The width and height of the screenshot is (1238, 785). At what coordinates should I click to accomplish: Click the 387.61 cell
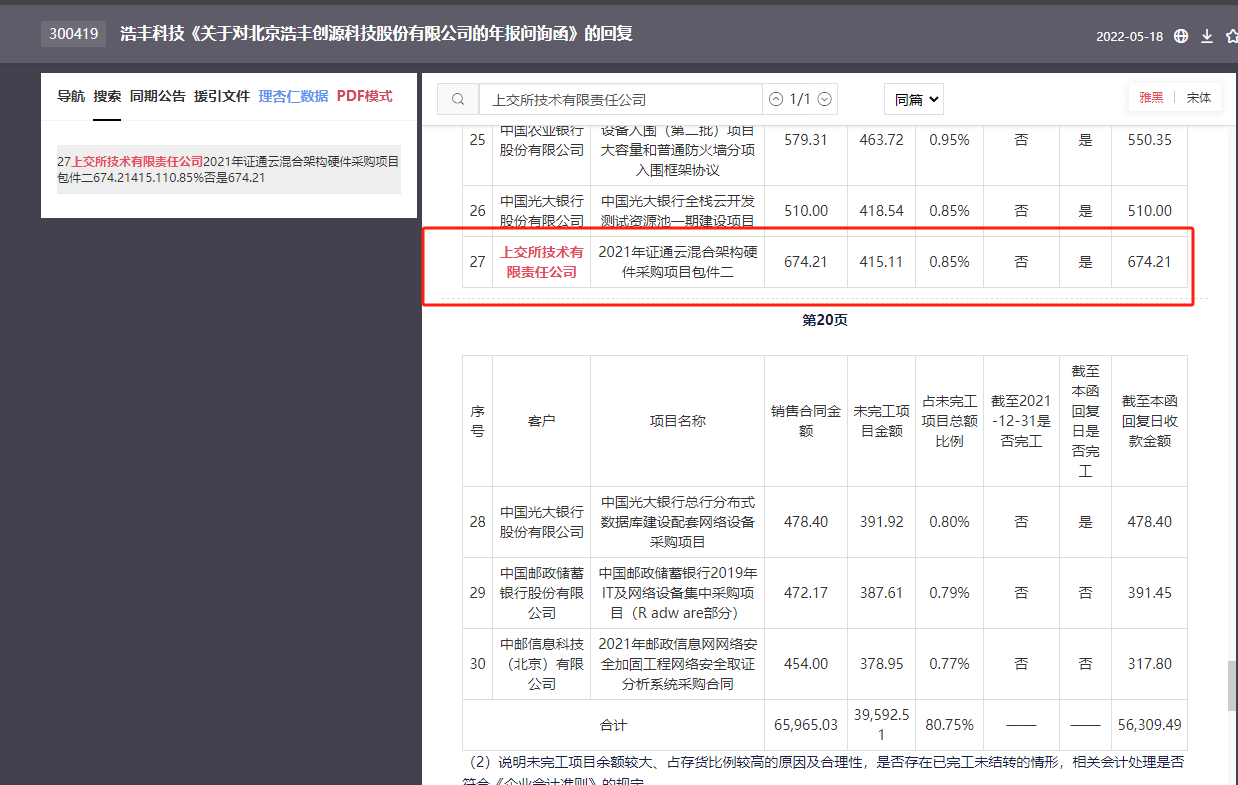click(x=881, y=593)
